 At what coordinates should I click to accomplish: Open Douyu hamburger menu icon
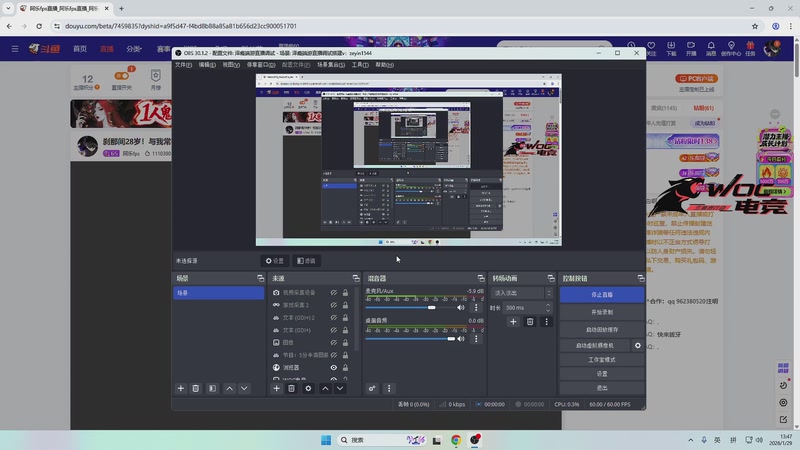[x=15, y=48]
